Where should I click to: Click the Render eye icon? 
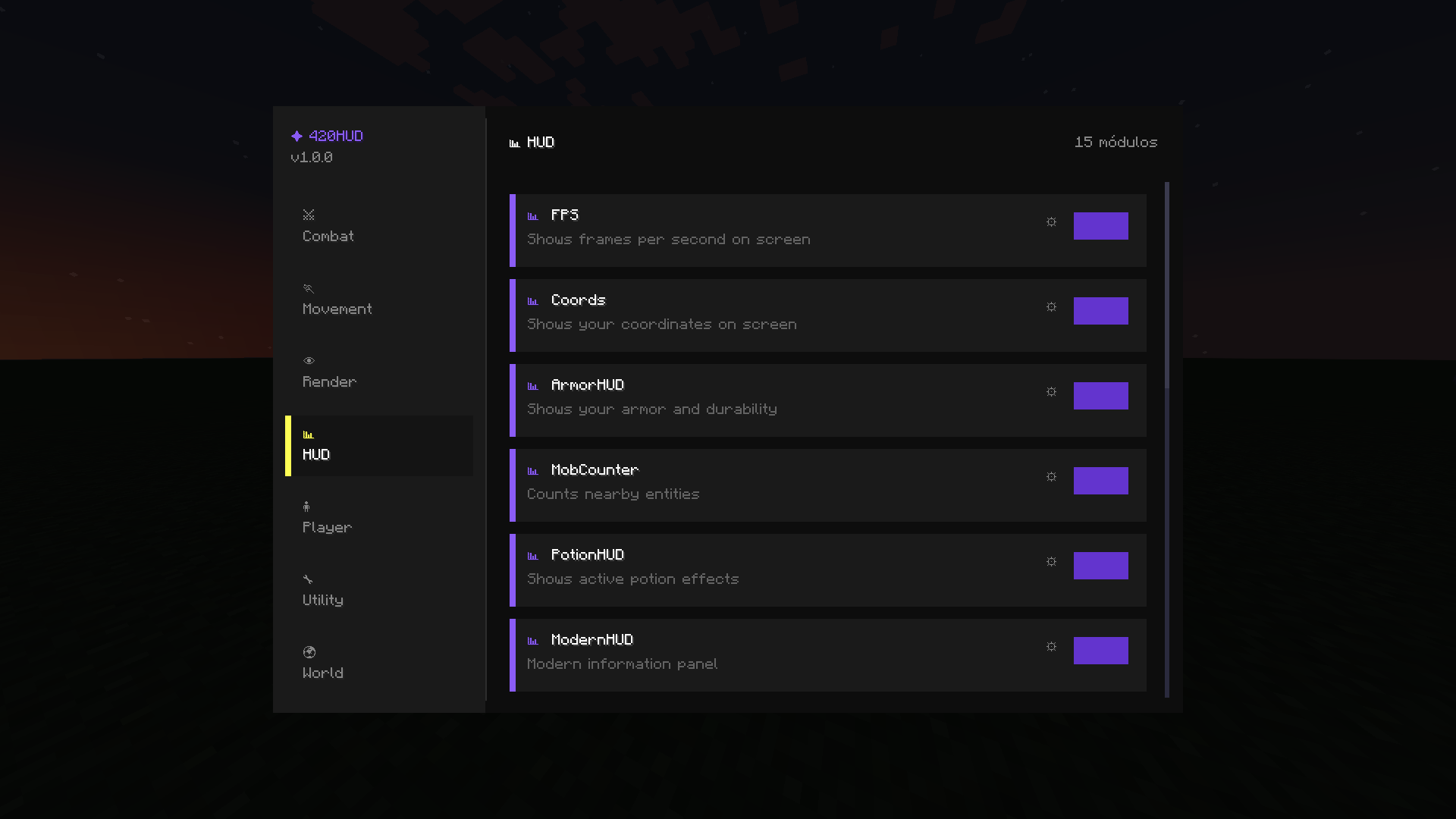click(309, 361)
